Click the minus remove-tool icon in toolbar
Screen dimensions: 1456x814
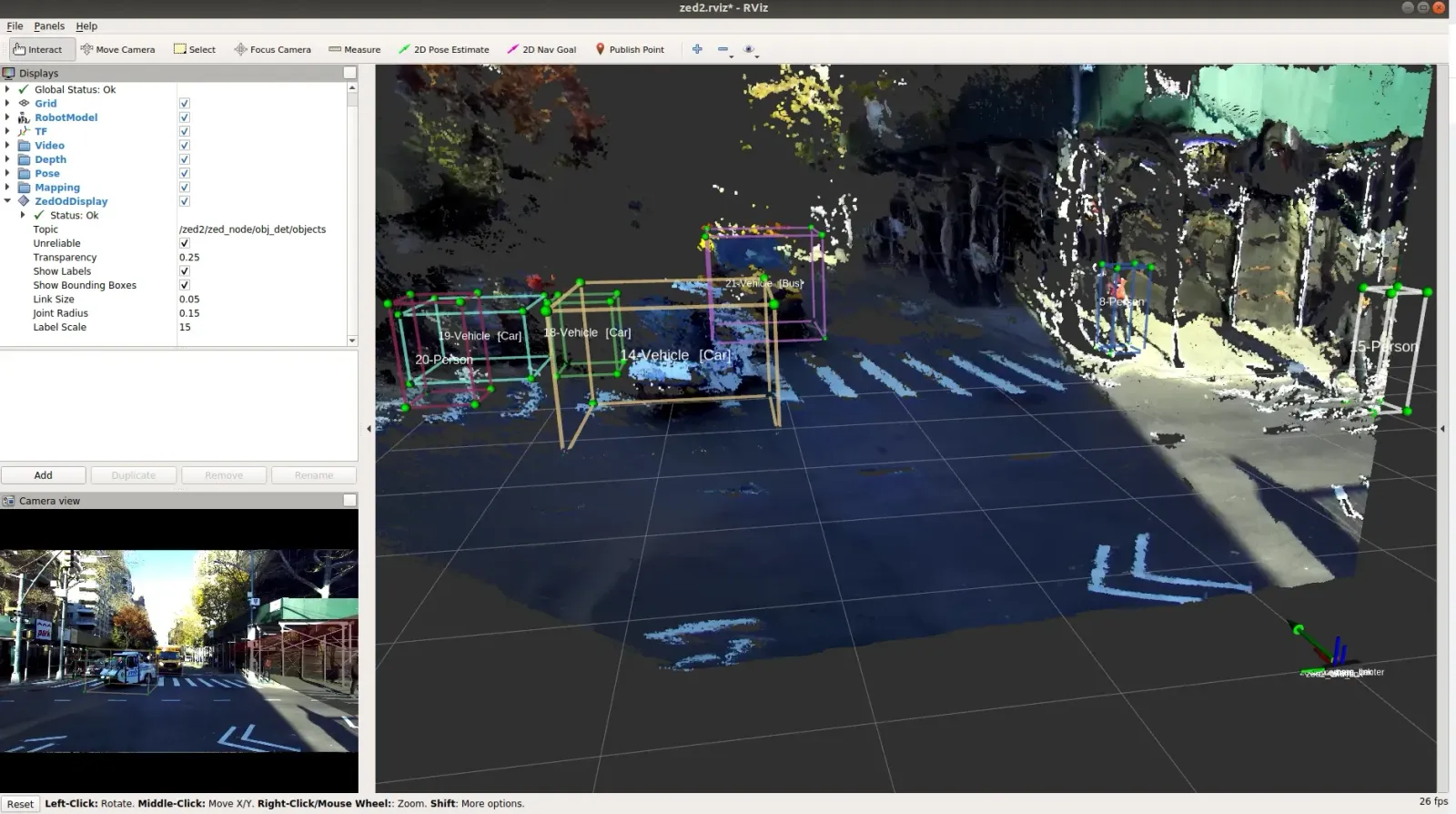click(723, 49)
